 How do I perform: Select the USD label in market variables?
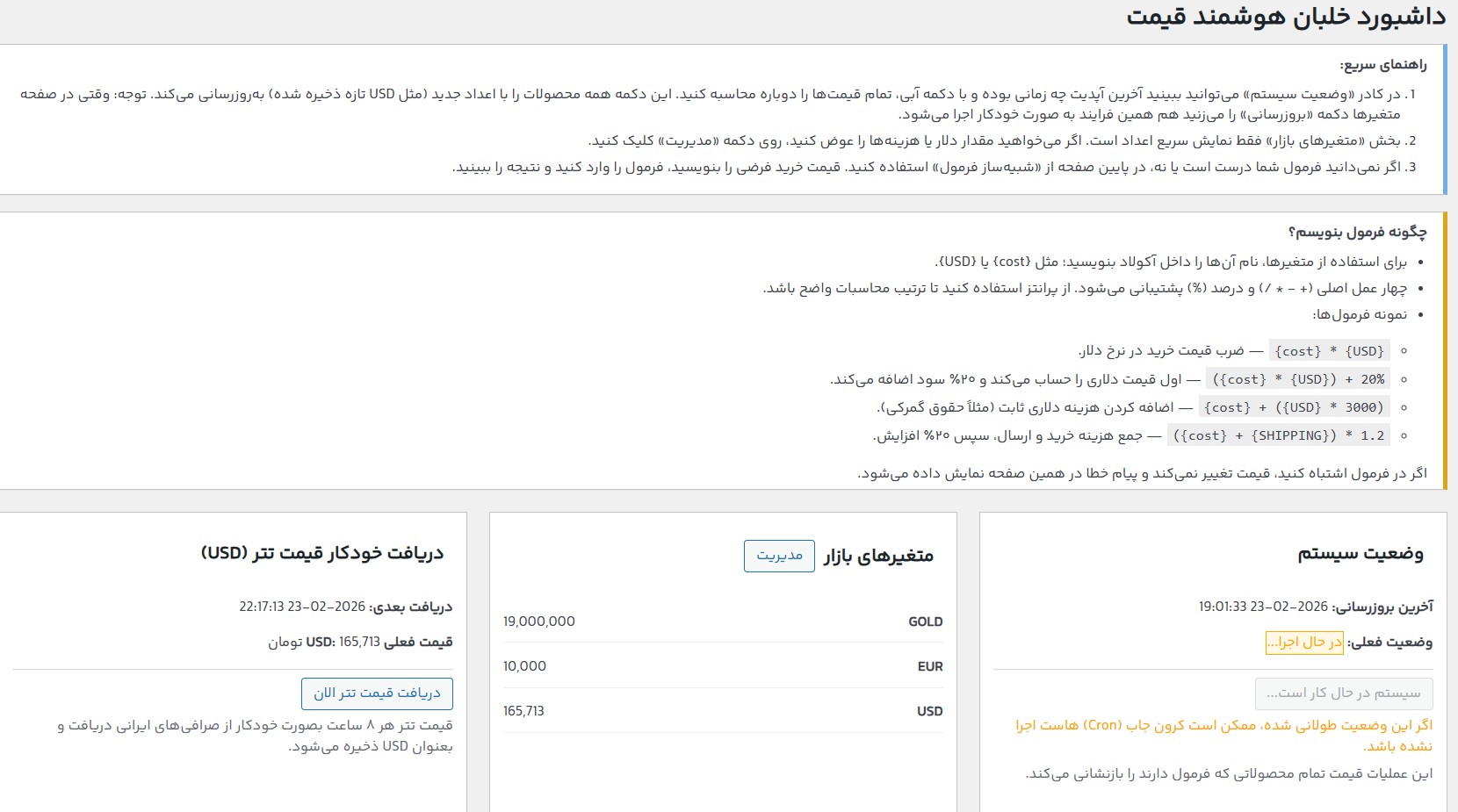tap(930, 711)
